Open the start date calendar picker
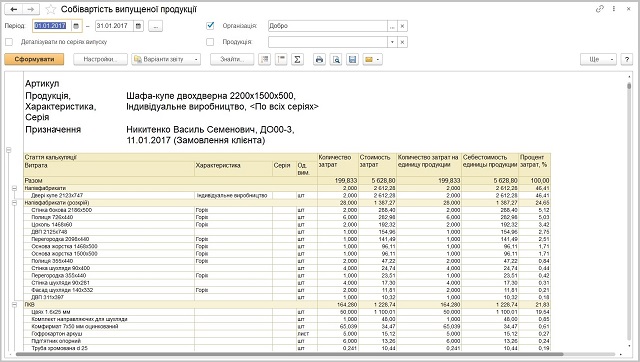640x362 pixels. click(76, 26)
